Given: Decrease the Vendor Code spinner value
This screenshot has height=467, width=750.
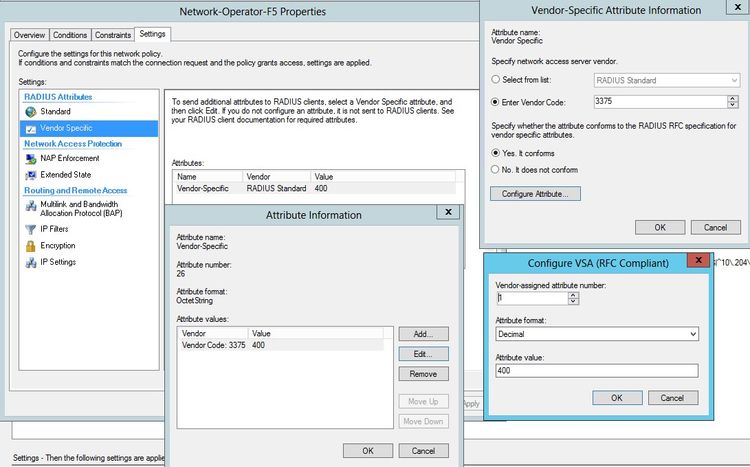Looking at the screenshot, I should point(732,105).
